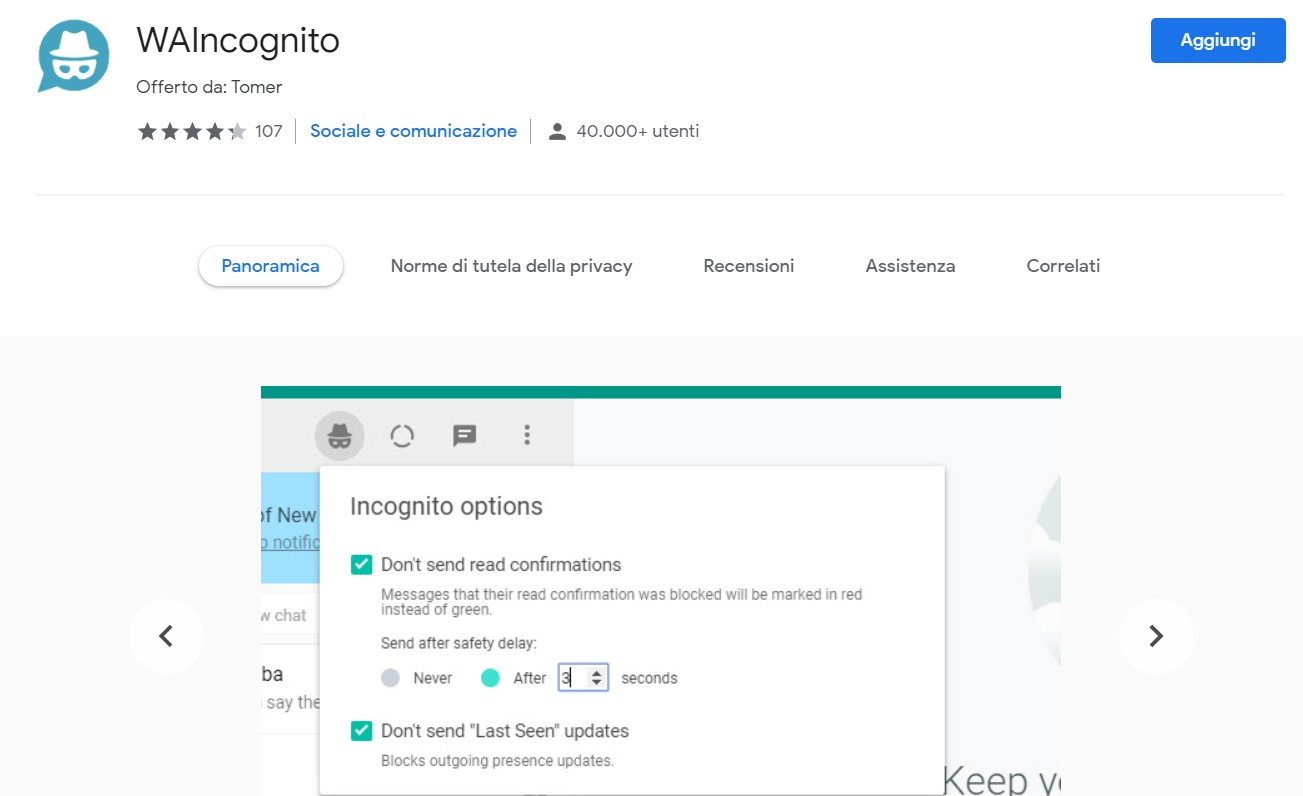Click the incognito hat icon in screenshot toolbar
The width and height of the screenshot is (1303, 796).
pos(340,435)
